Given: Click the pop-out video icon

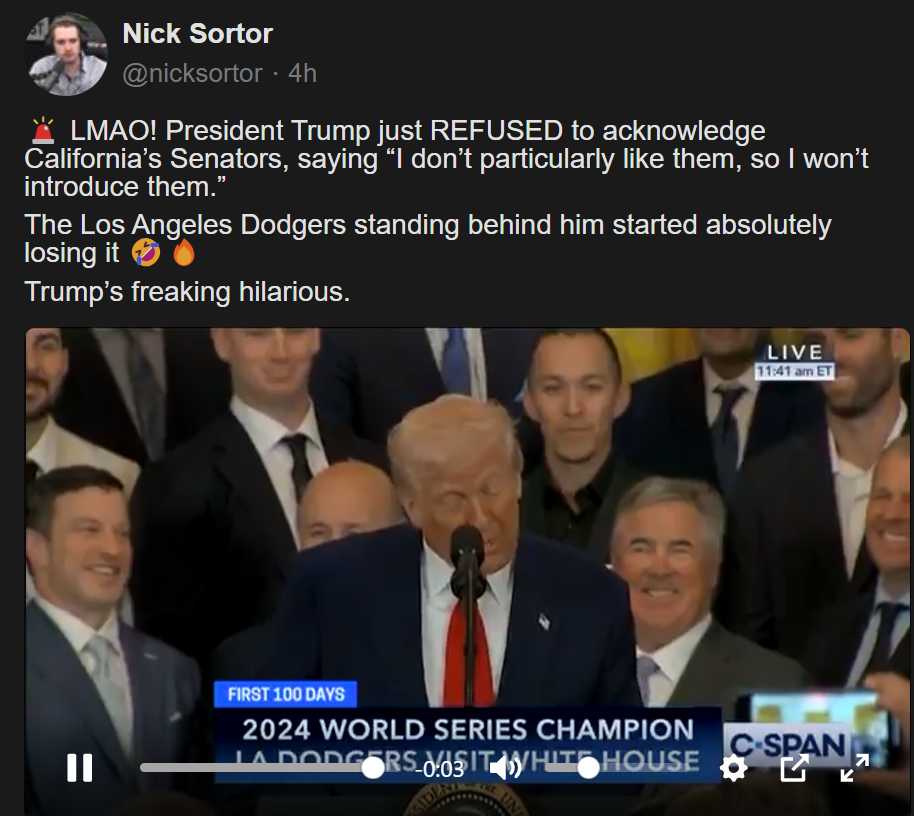Looking at the screenshot, I should click(794, 768).
